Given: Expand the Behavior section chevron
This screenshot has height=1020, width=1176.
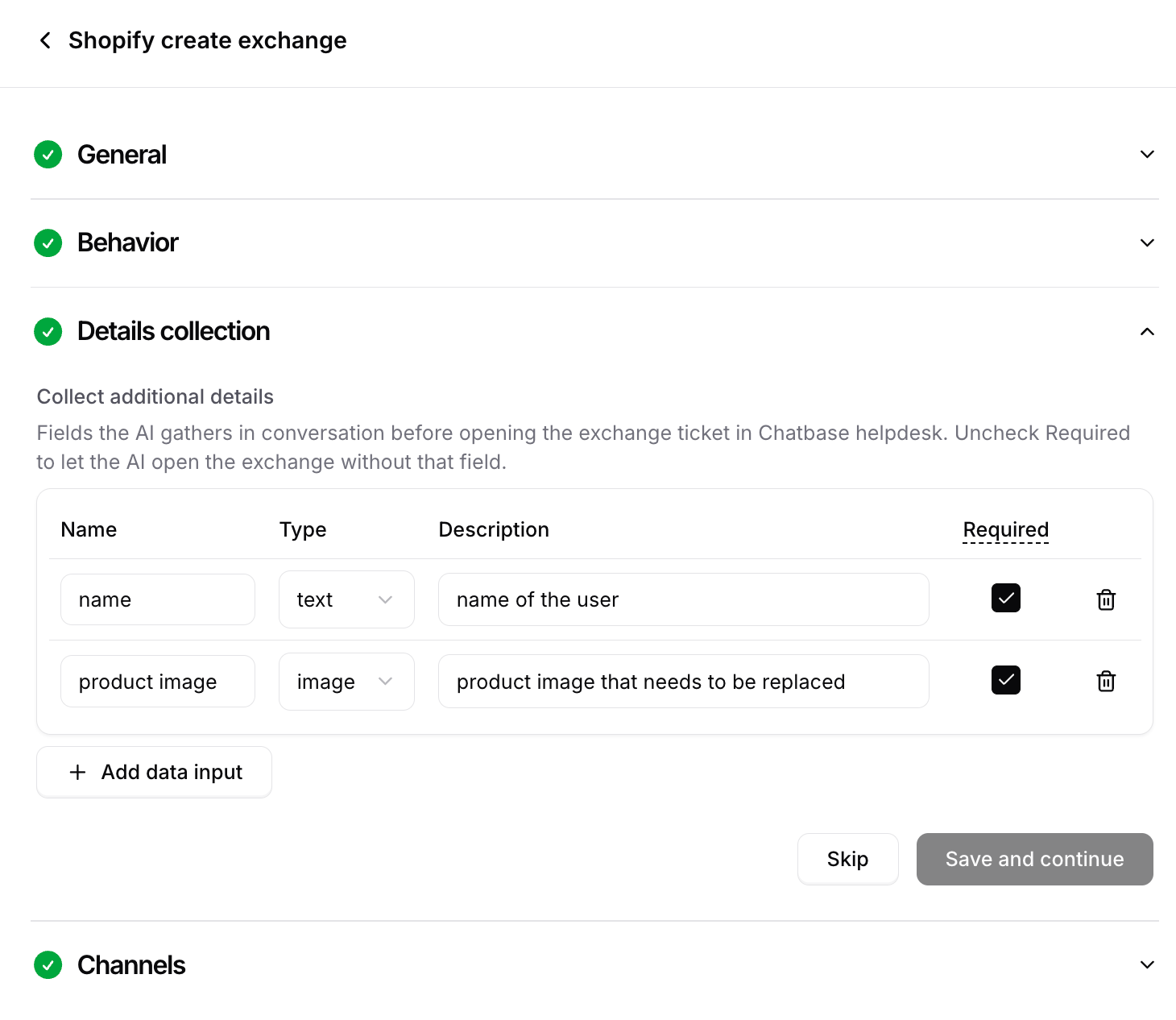Looking at the screenshot, I should [1147, 243].
